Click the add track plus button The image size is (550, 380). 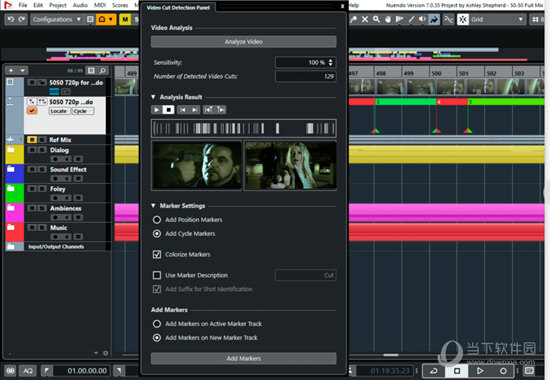coord(11,71)
